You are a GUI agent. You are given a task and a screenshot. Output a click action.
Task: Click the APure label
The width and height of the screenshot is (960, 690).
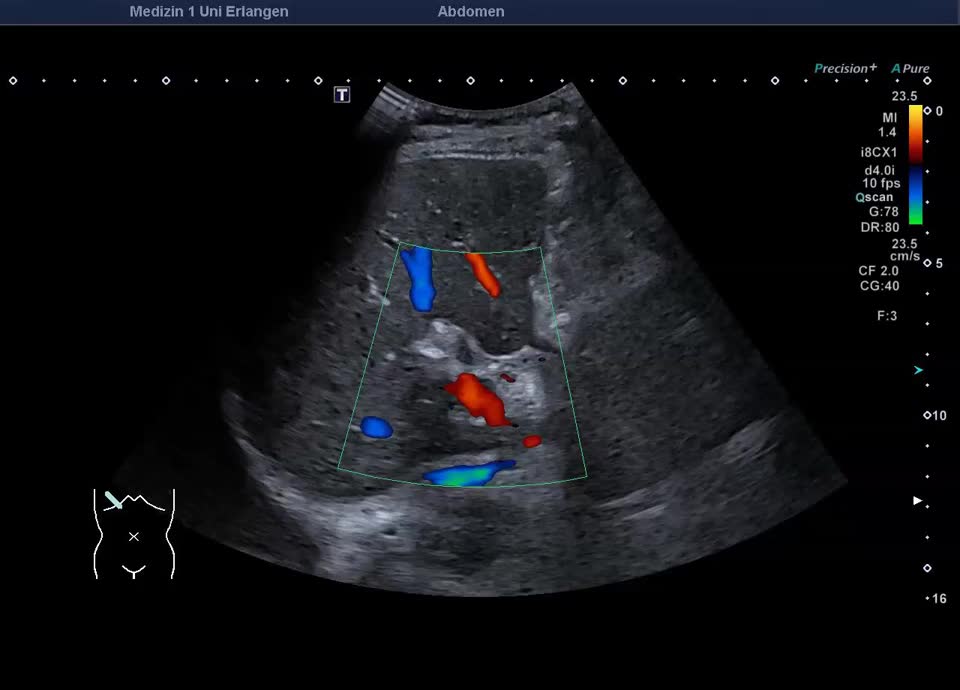point(910,69)
